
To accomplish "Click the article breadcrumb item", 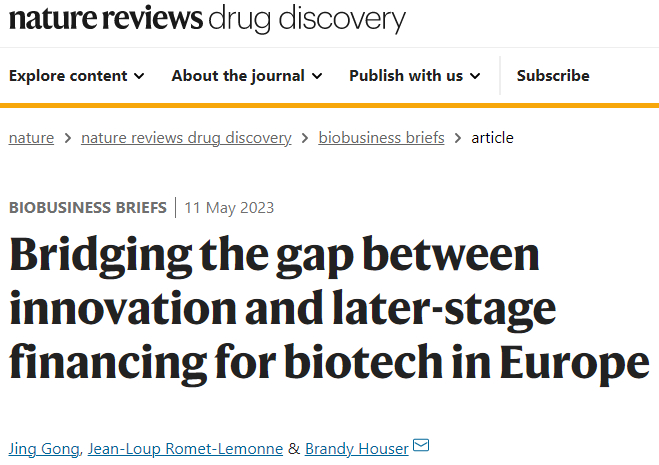I will (x=492, y=138).
